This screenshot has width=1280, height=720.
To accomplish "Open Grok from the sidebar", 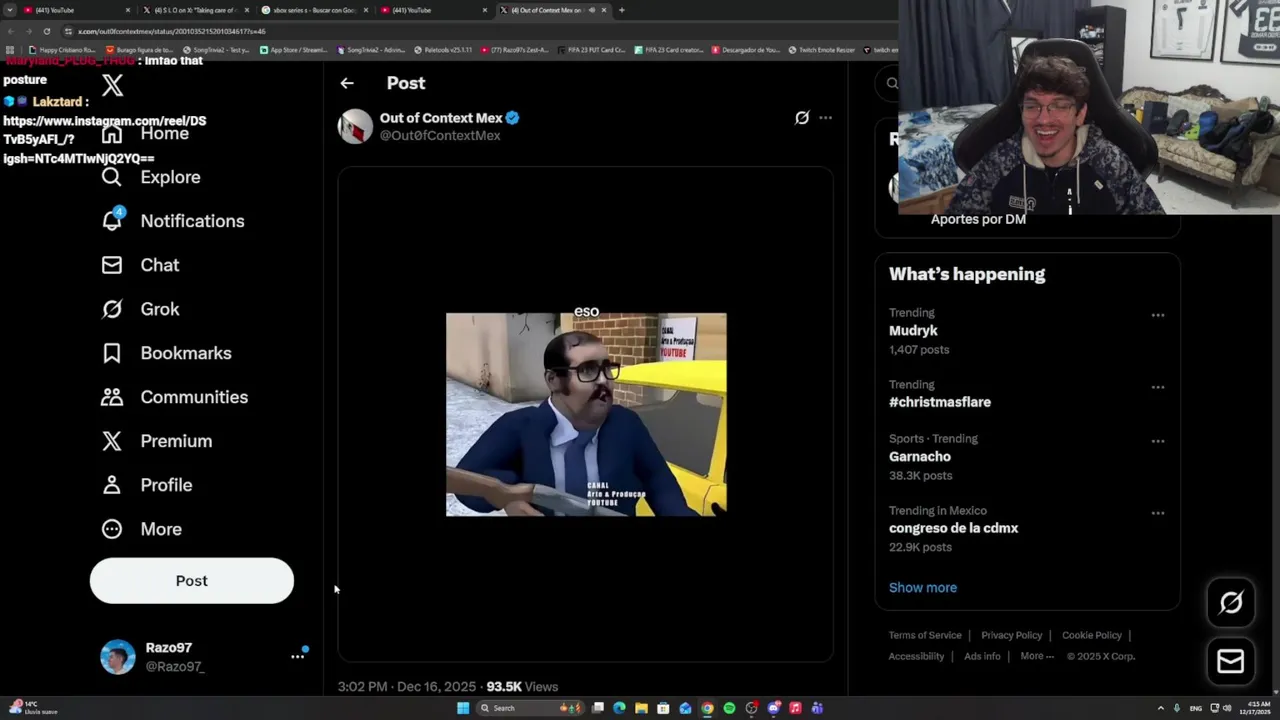I will click(x=140, y=309).
